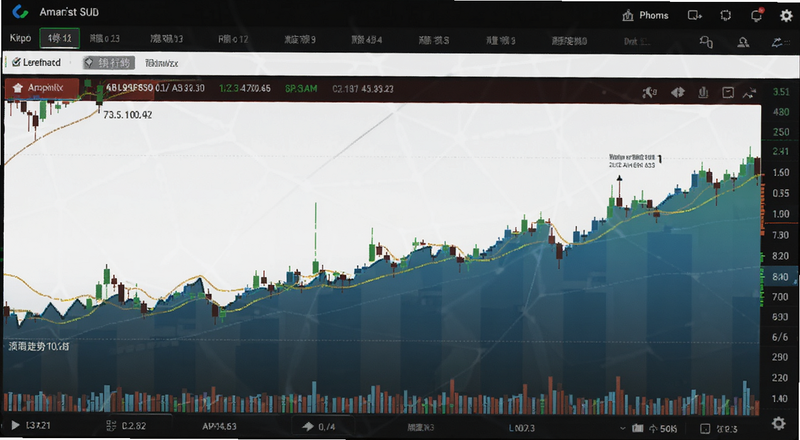Click the sync arrows icon in tab row

[x=779, y=41]
